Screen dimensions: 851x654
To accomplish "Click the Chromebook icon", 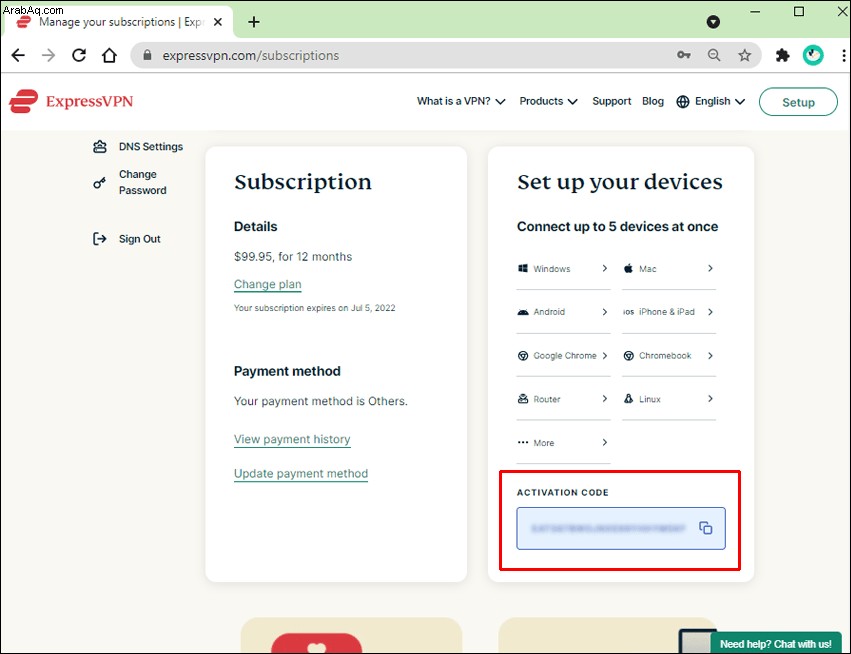I will point(628,355).
